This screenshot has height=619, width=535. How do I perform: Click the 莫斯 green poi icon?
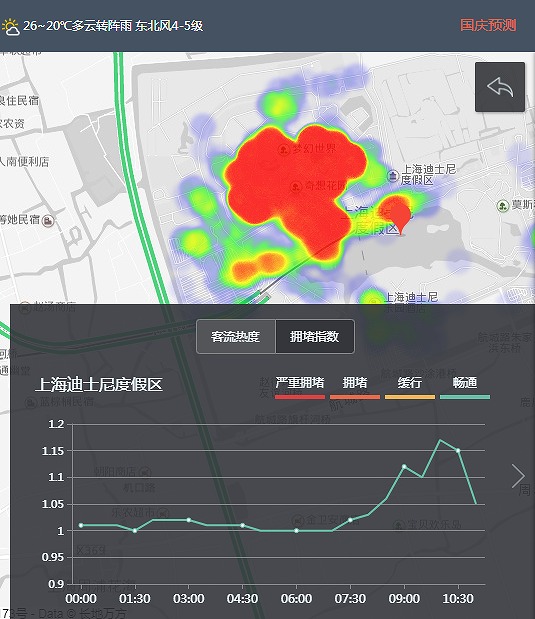pos(502,206)
